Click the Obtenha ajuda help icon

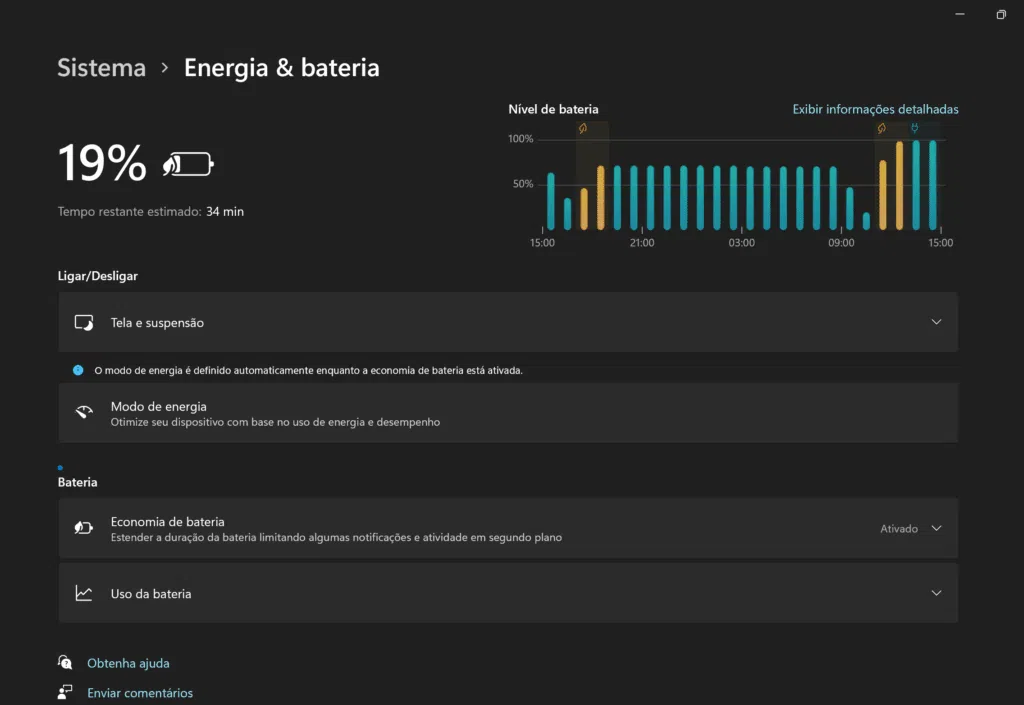tap(65, 662)
